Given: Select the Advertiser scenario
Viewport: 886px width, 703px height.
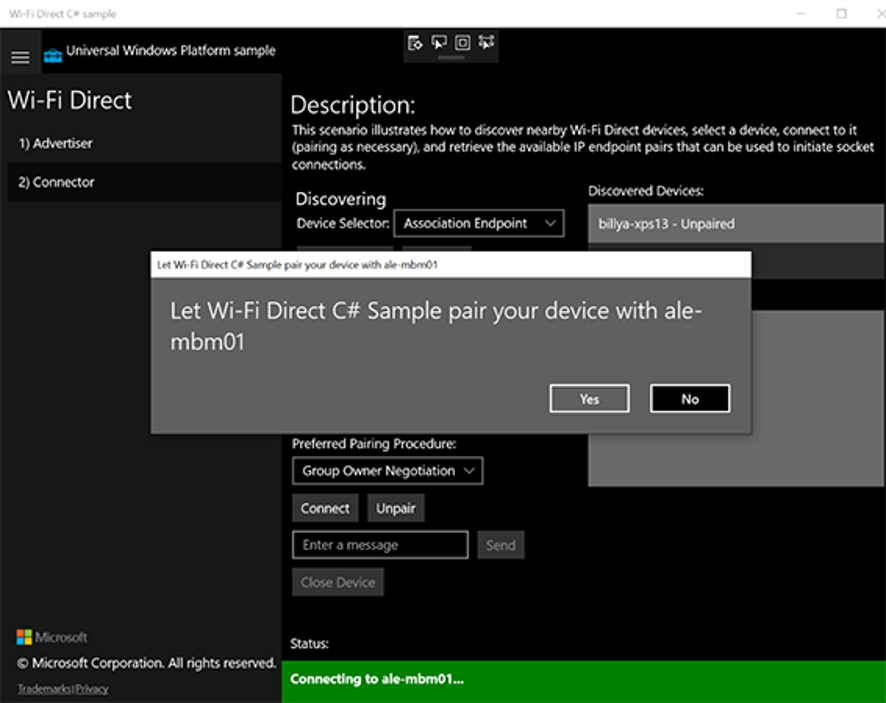Looking at the screenshot, I should (56, 144).
